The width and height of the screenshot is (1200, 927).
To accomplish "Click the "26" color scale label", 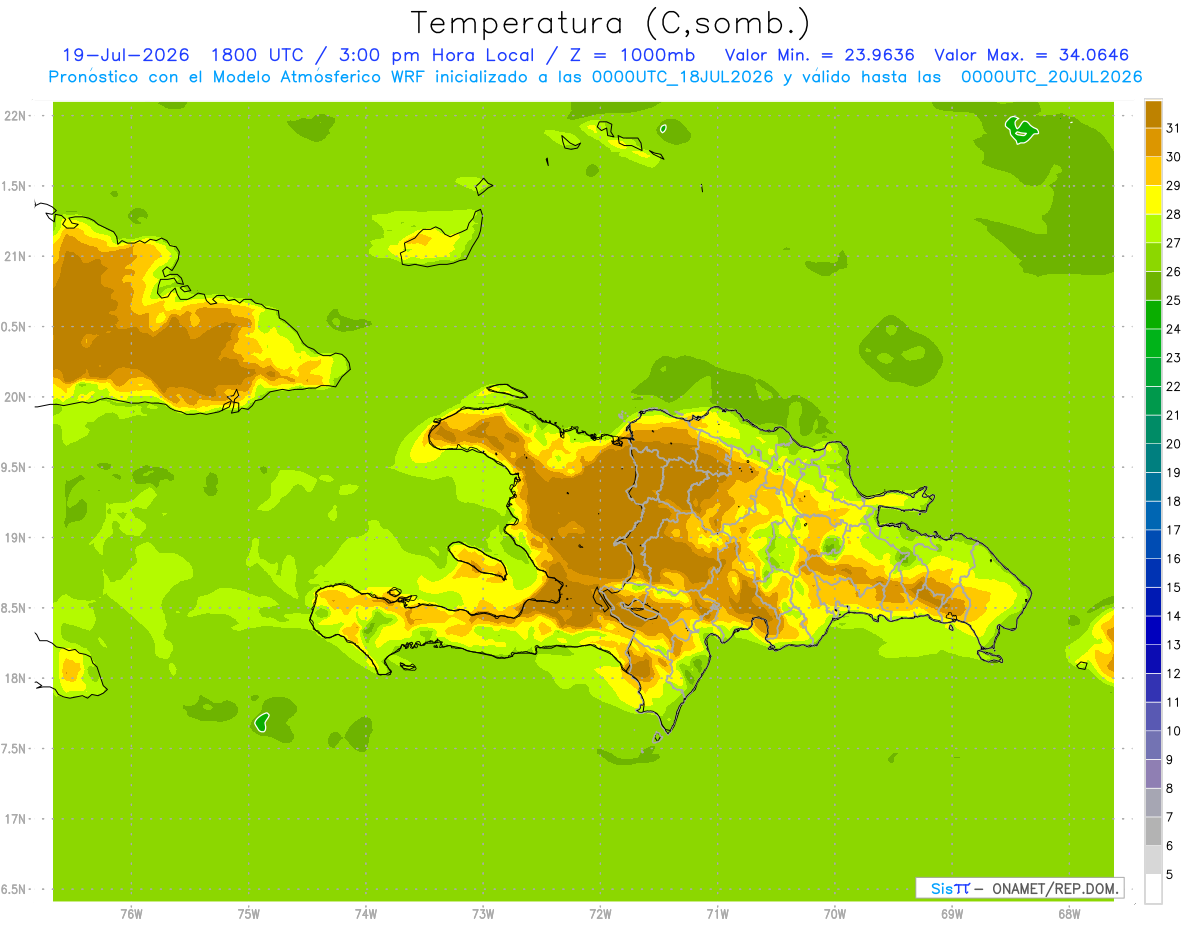I will tap(1174, 272).
